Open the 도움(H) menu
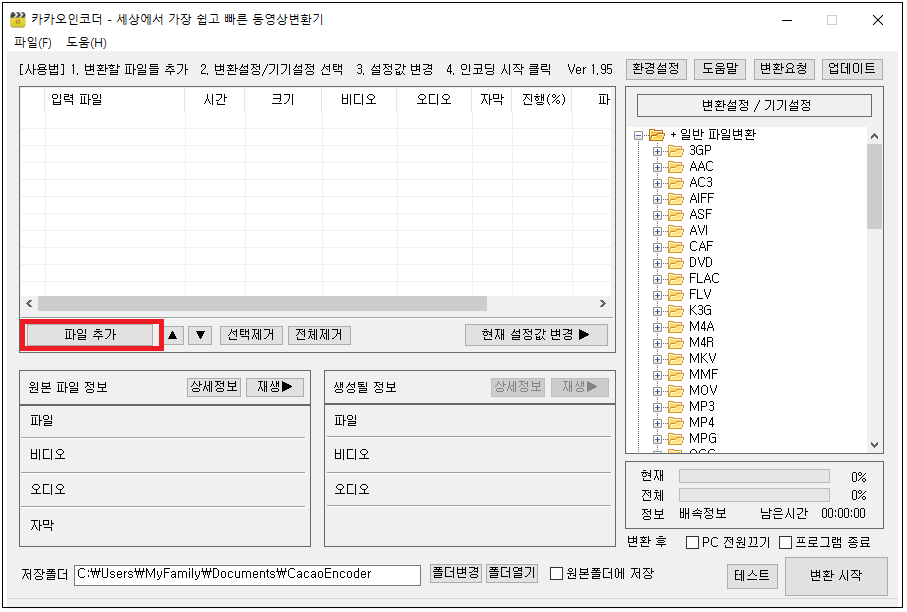 (86, 42)
